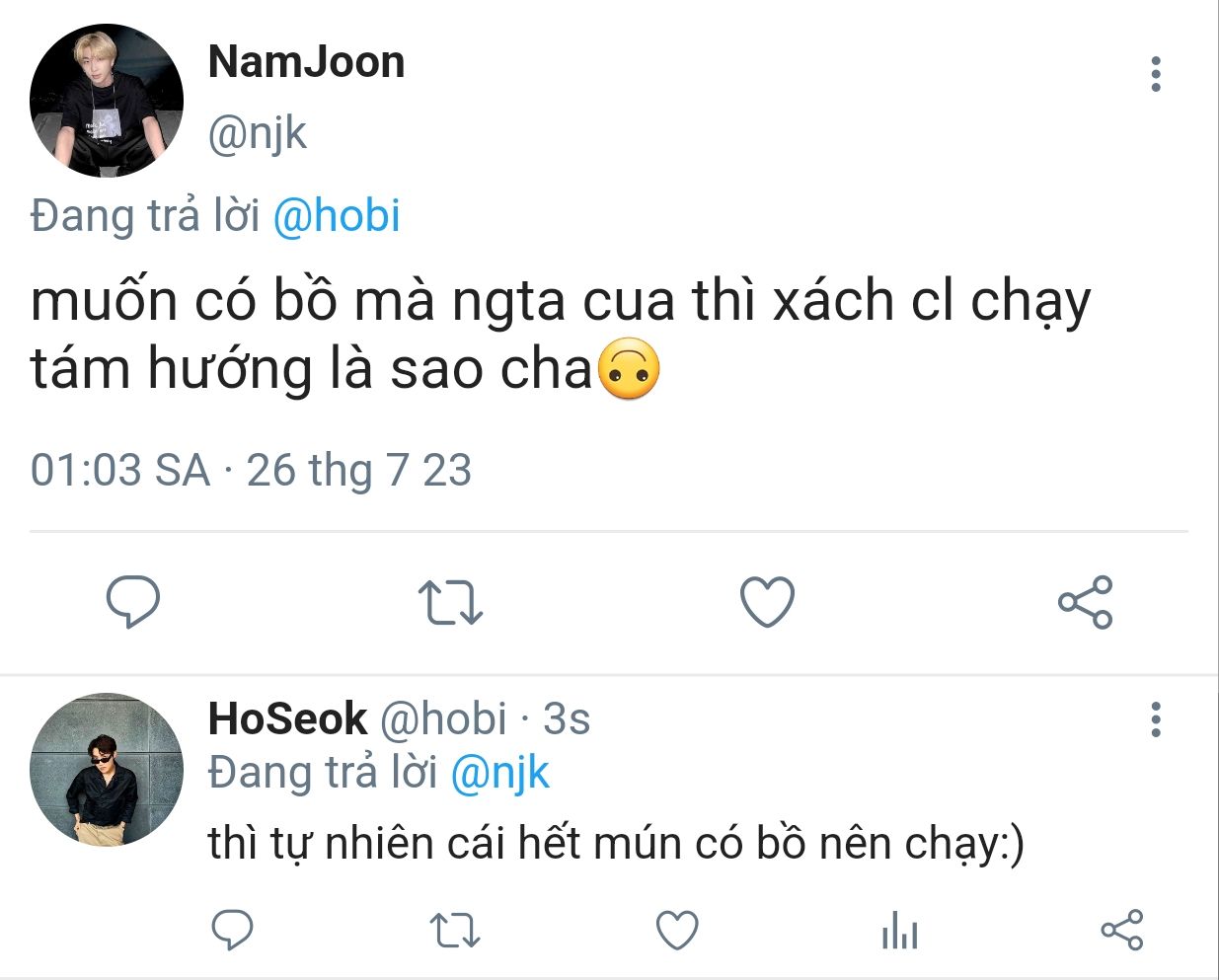Viewport: 1219px width, 980px height.
Task: Like NamJoon's tweet with heart icon
Action: click(767, 601)
